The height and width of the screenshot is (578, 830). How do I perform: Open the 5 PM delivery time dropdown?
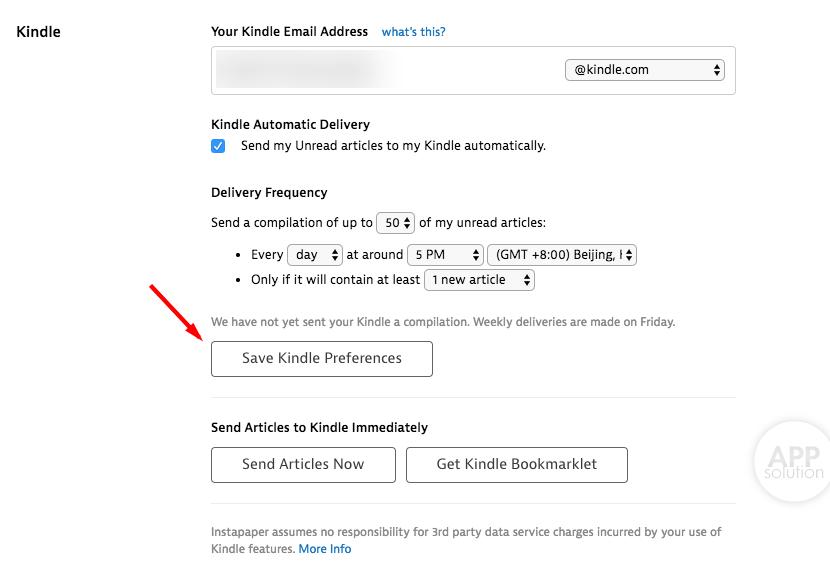pos(445,255)
